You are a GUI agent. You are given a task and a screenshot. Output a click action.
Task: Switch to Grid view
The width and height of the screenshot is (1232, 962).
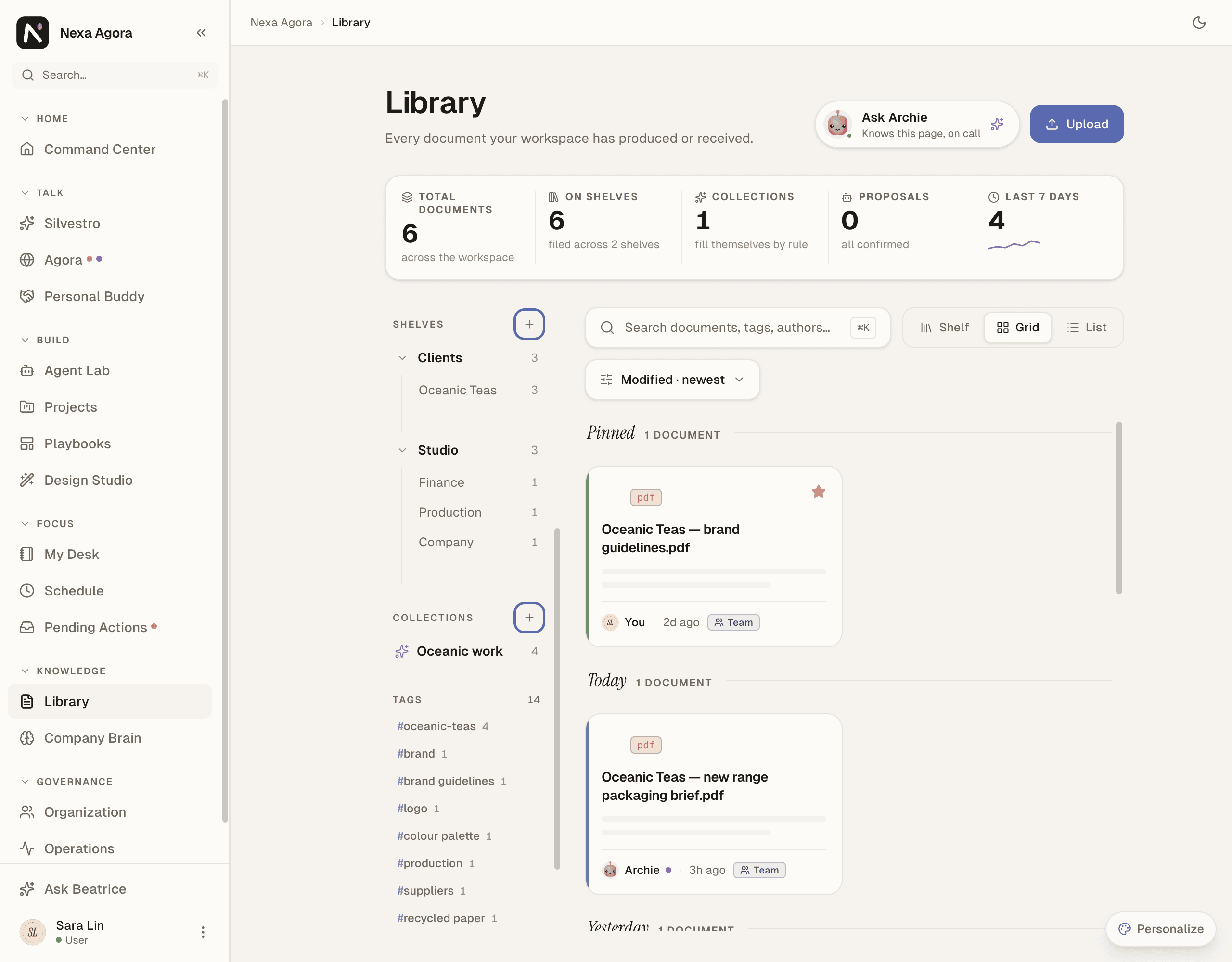point(1018,328)
